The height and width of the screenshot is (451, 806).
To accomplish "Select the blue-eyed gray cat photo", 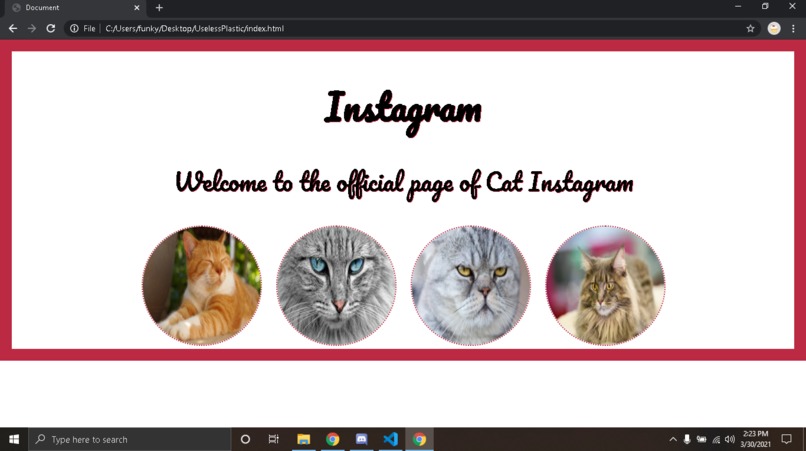I will point(336,285).
